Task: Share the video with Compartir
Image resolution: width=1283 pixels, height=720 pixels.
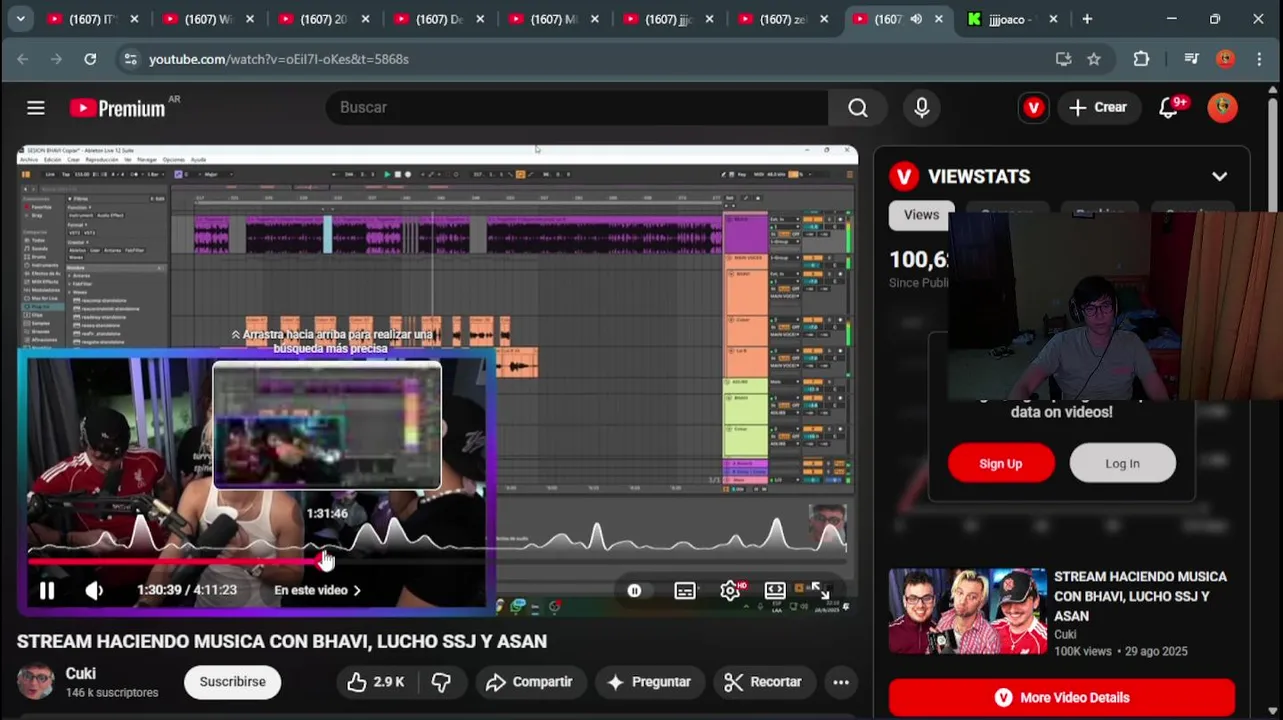Action: (x=529, y=682)
